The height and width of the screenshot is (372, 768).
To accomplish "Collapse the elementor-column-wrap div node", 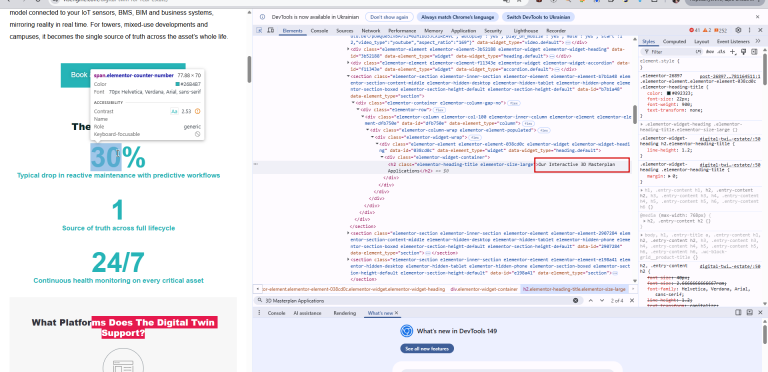I will point(368,131).
